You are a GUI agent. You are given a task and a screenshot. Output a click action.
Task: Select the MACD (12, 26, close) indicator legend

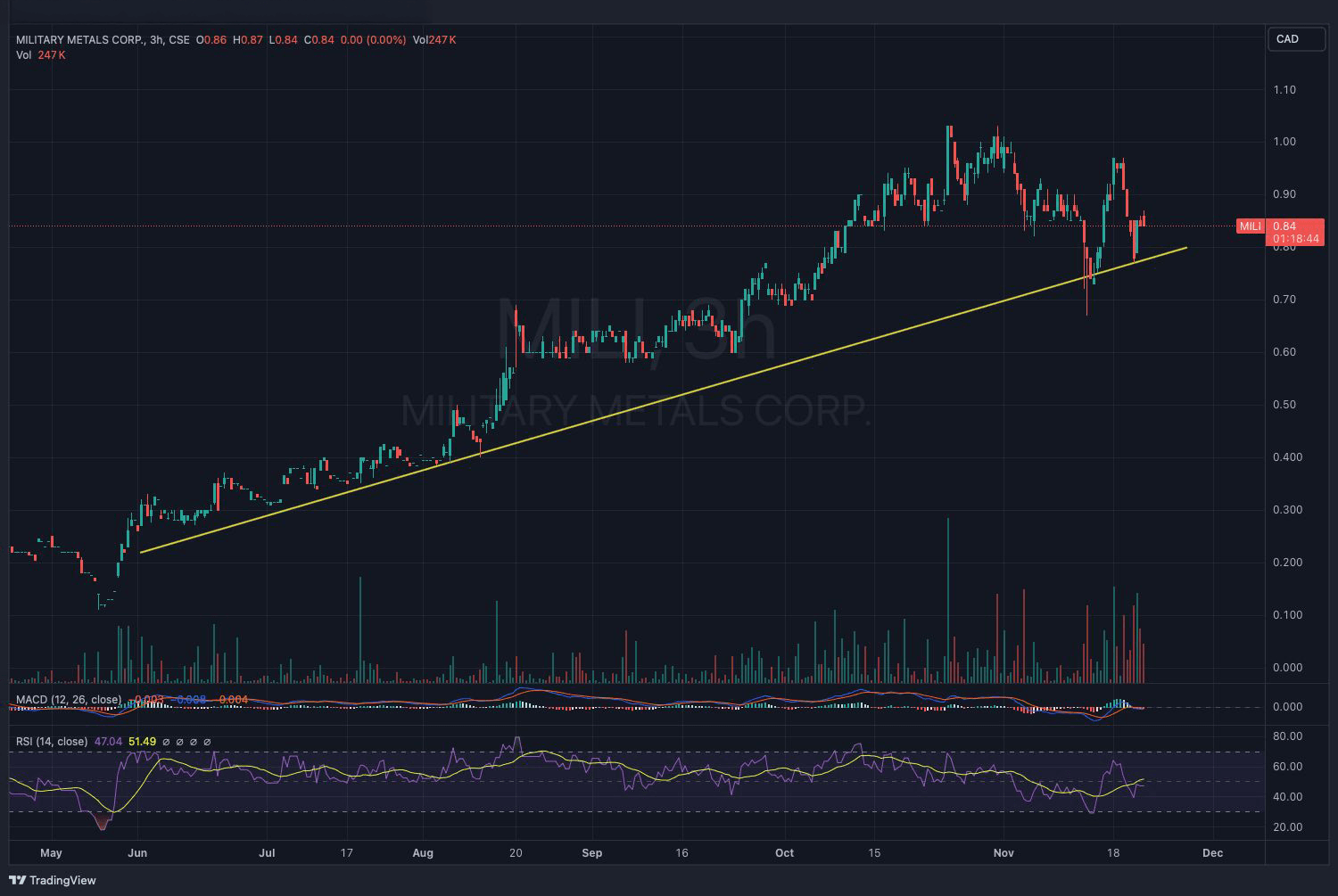pos(69,699)
